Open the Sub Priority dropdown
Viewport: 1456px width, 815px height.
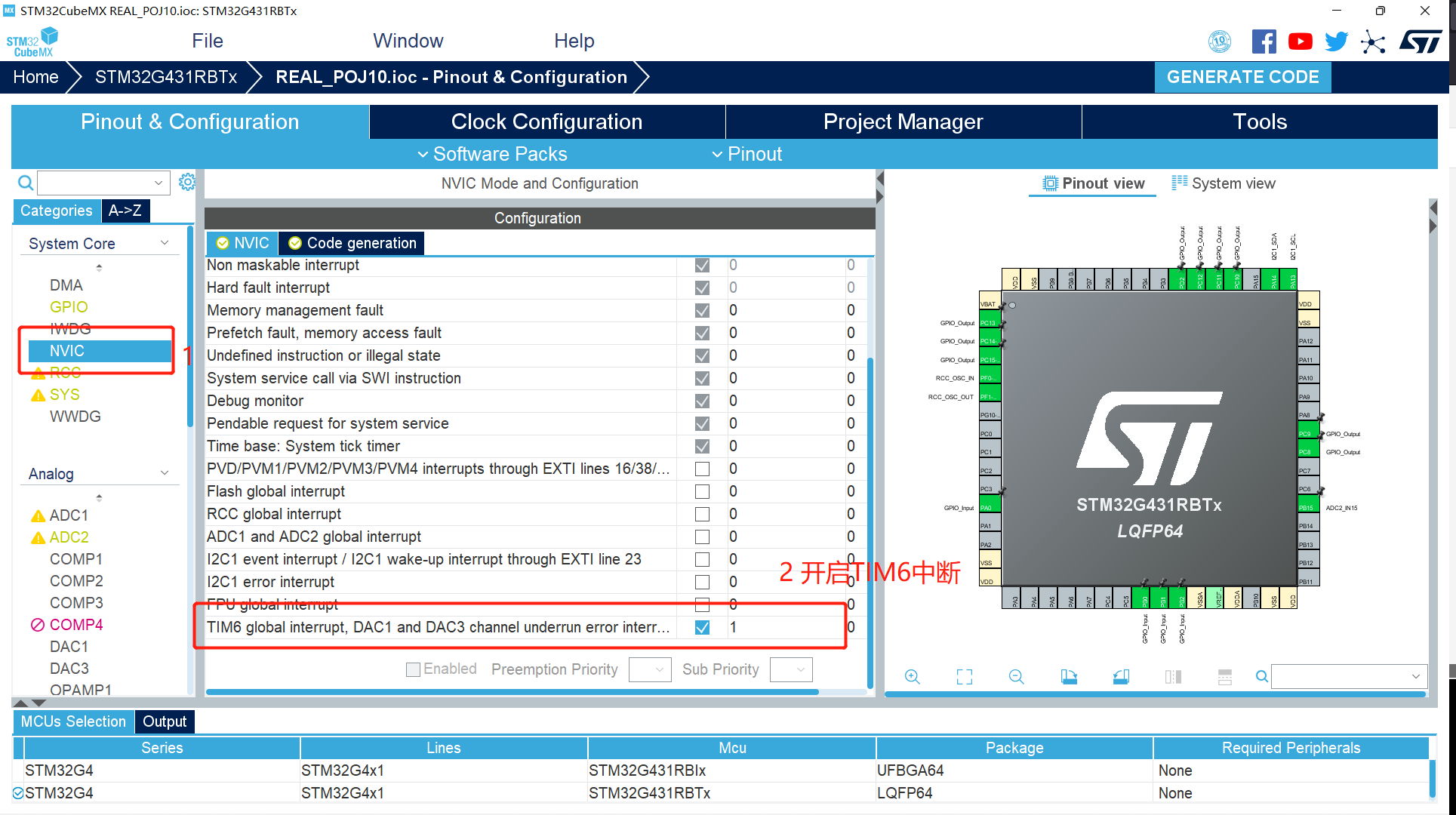(x=791, y=669)
